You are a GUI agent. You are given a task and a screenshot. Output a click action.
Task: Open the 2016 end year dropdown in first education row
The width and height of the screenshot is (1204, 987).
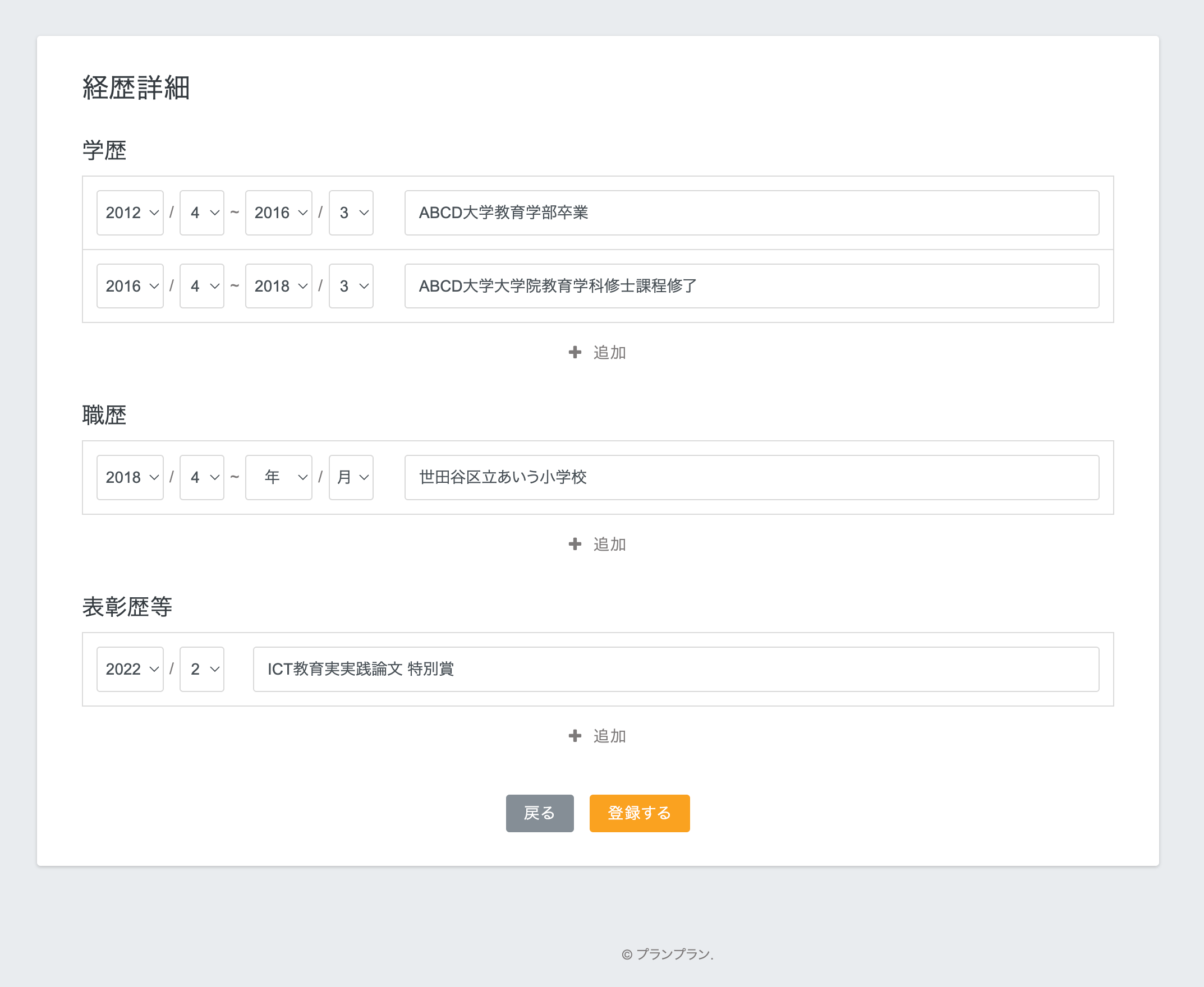click(x=279, y=213)
